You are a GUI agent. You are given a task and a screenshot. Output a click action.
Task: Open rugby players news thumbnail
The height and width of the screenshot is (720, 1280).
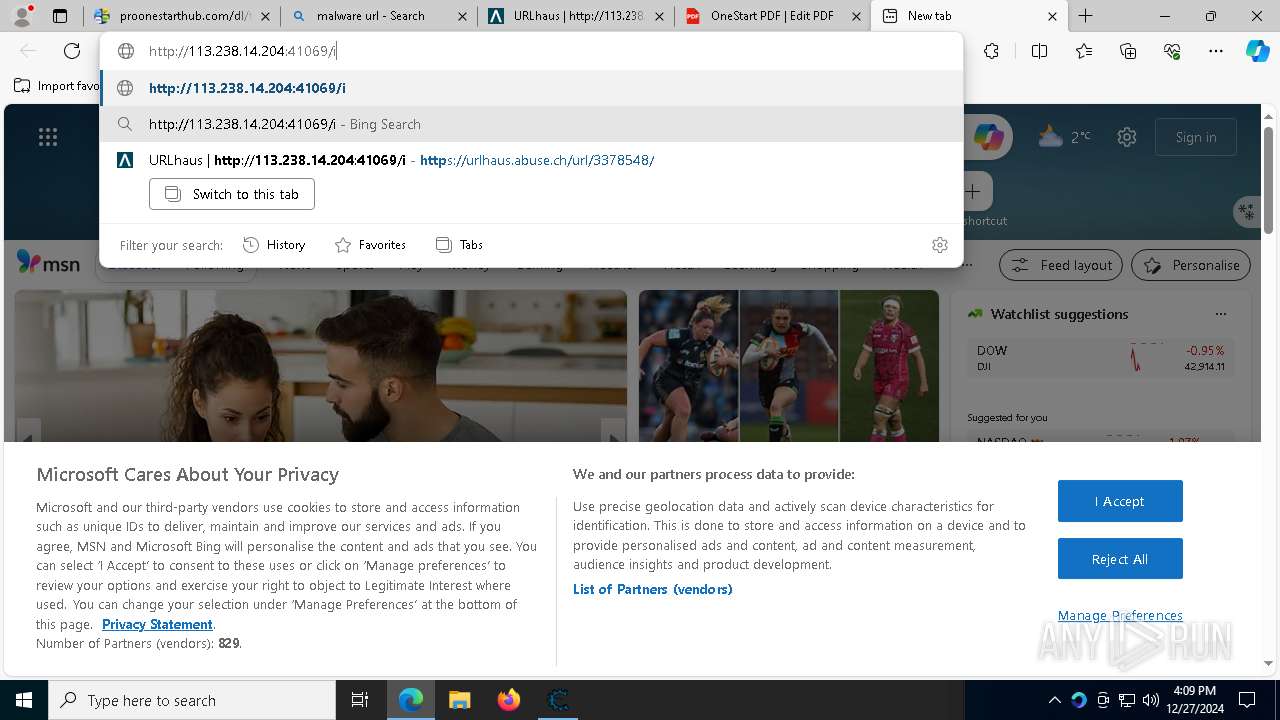tap(789, 366)
